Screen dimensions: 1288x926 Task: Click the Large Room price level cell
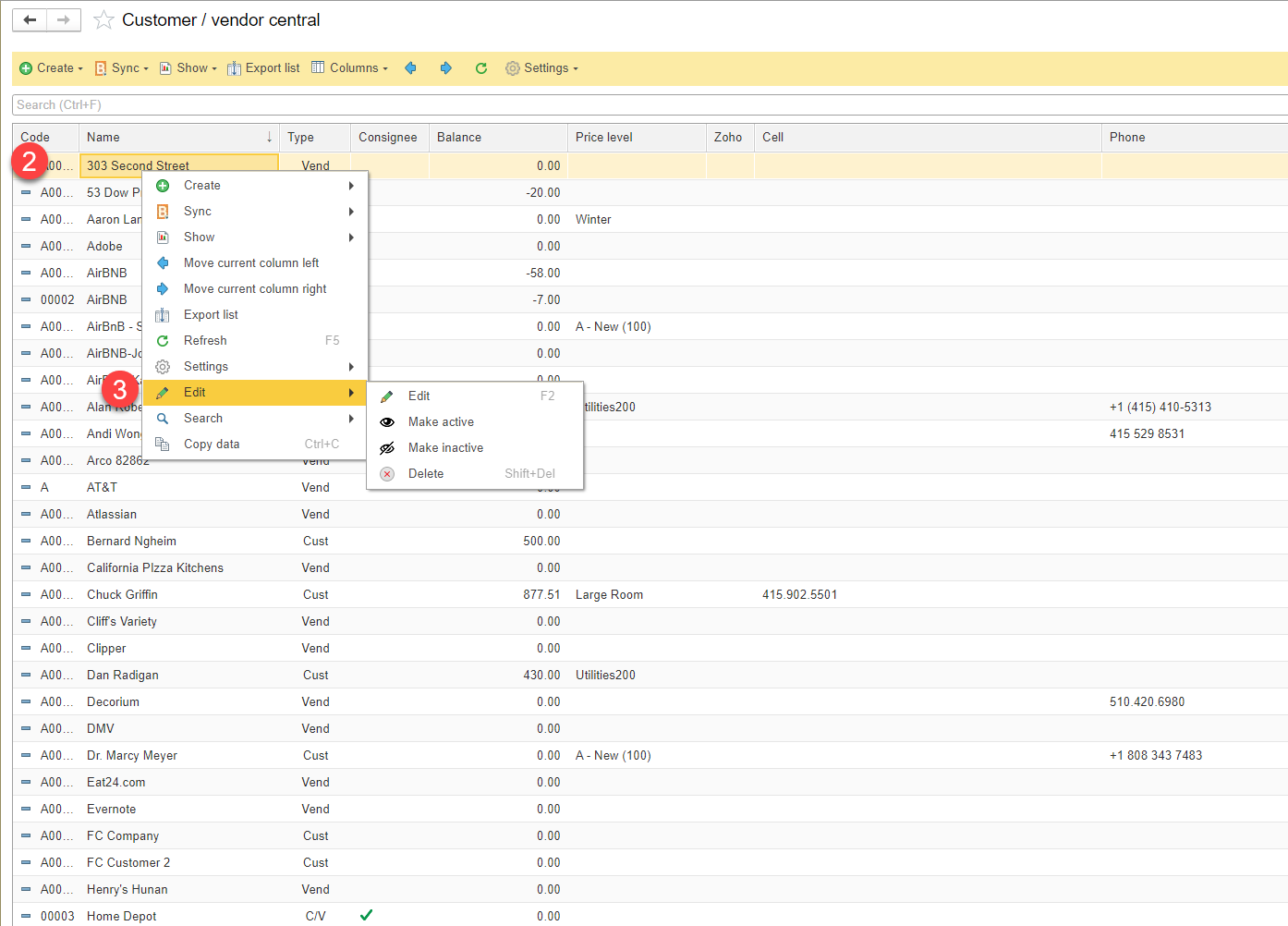coord(609,594)
